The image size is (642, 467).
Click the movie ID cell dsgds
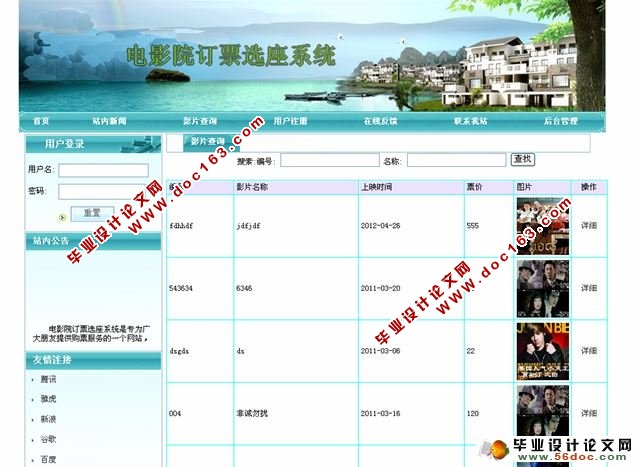tap(179, 351)
